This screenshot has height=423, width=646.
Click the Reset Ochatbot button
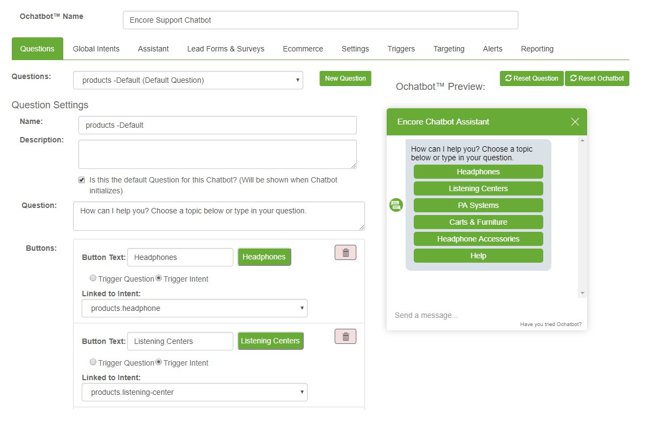click(x=597, y=78)
